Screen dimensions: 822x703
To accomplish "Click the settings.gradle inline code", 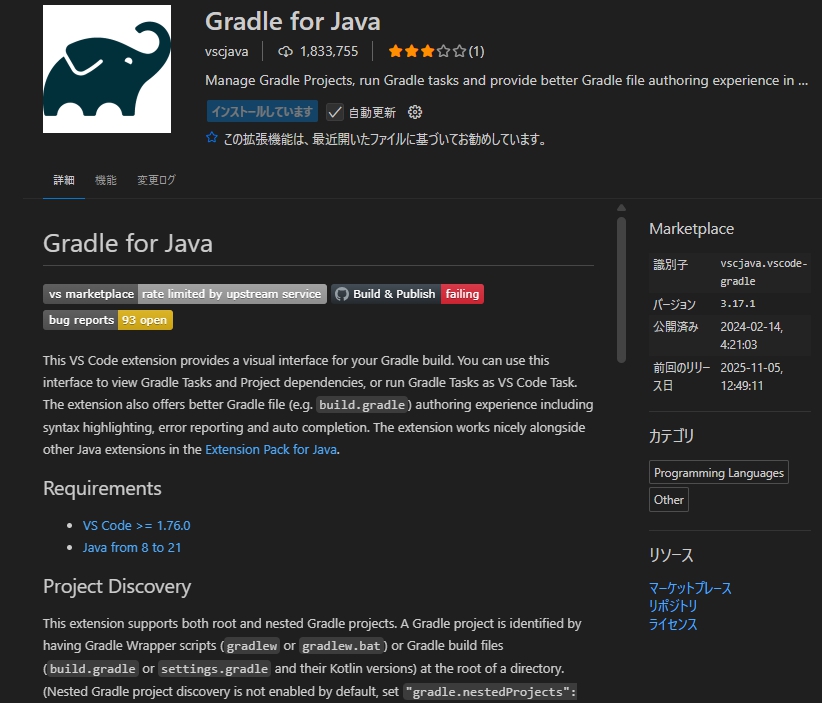I will pos(214,669).
